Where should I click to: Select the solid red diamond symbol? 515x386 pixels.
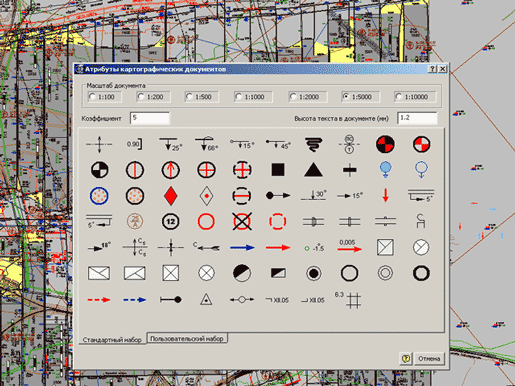tap(171, 196)
